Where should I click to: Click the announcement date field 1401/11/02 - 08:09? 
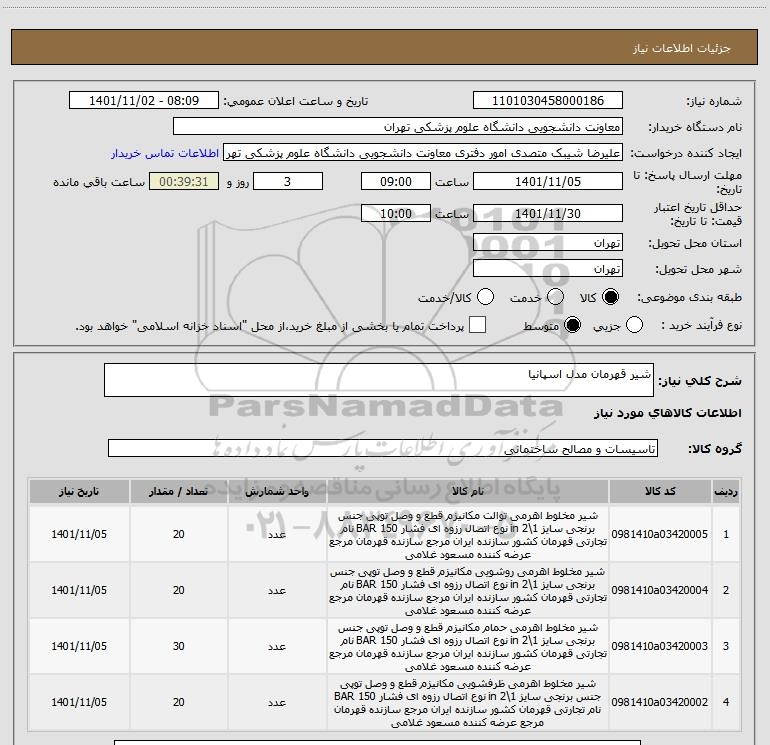pyautogui.click(x=144, y=101)
